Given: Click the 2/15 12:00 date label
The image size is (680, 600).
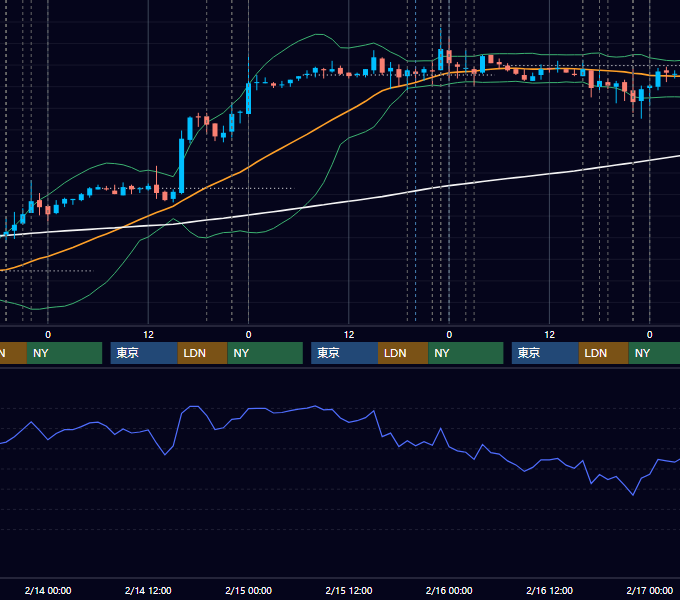Looking at the screenshot, I should coord(349,590).
